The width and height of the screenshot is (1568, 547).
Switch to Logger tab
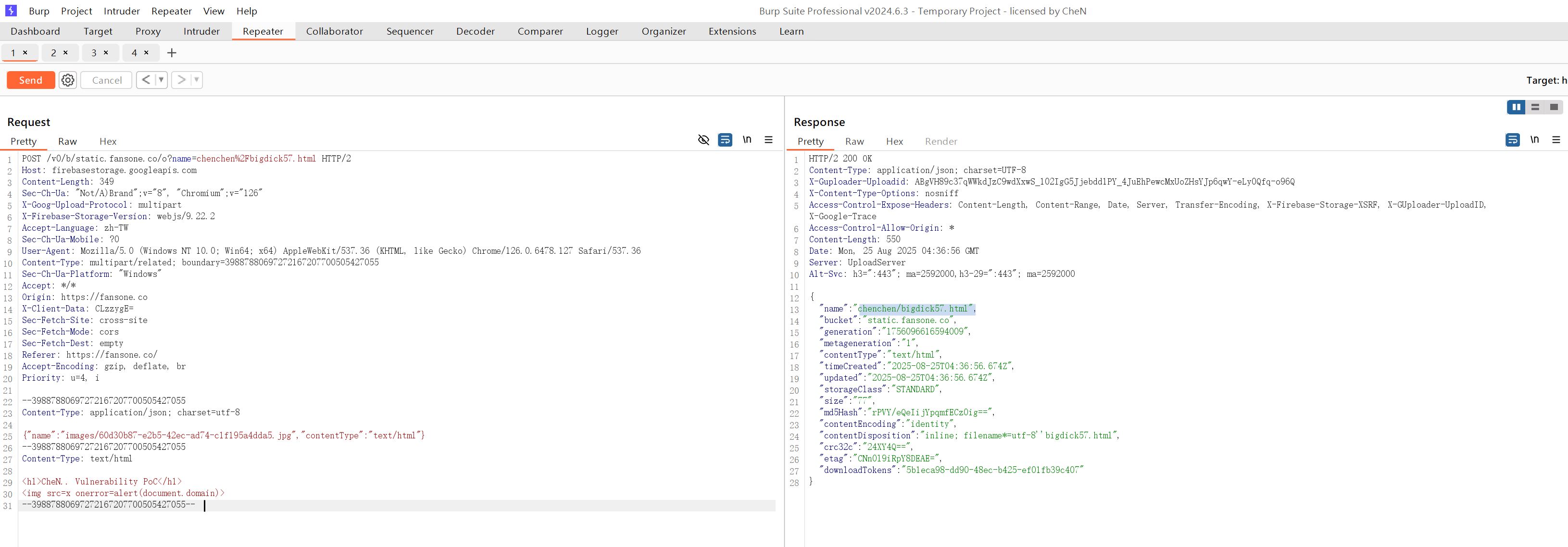coord(602,31)
